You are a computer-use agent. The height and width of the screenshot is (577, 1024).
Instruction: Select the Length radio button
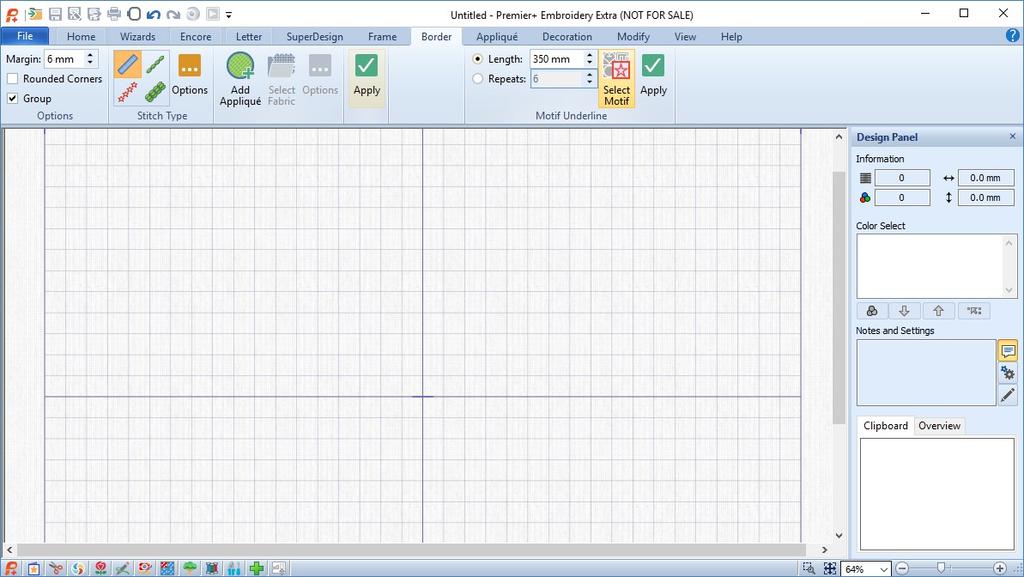477,59
